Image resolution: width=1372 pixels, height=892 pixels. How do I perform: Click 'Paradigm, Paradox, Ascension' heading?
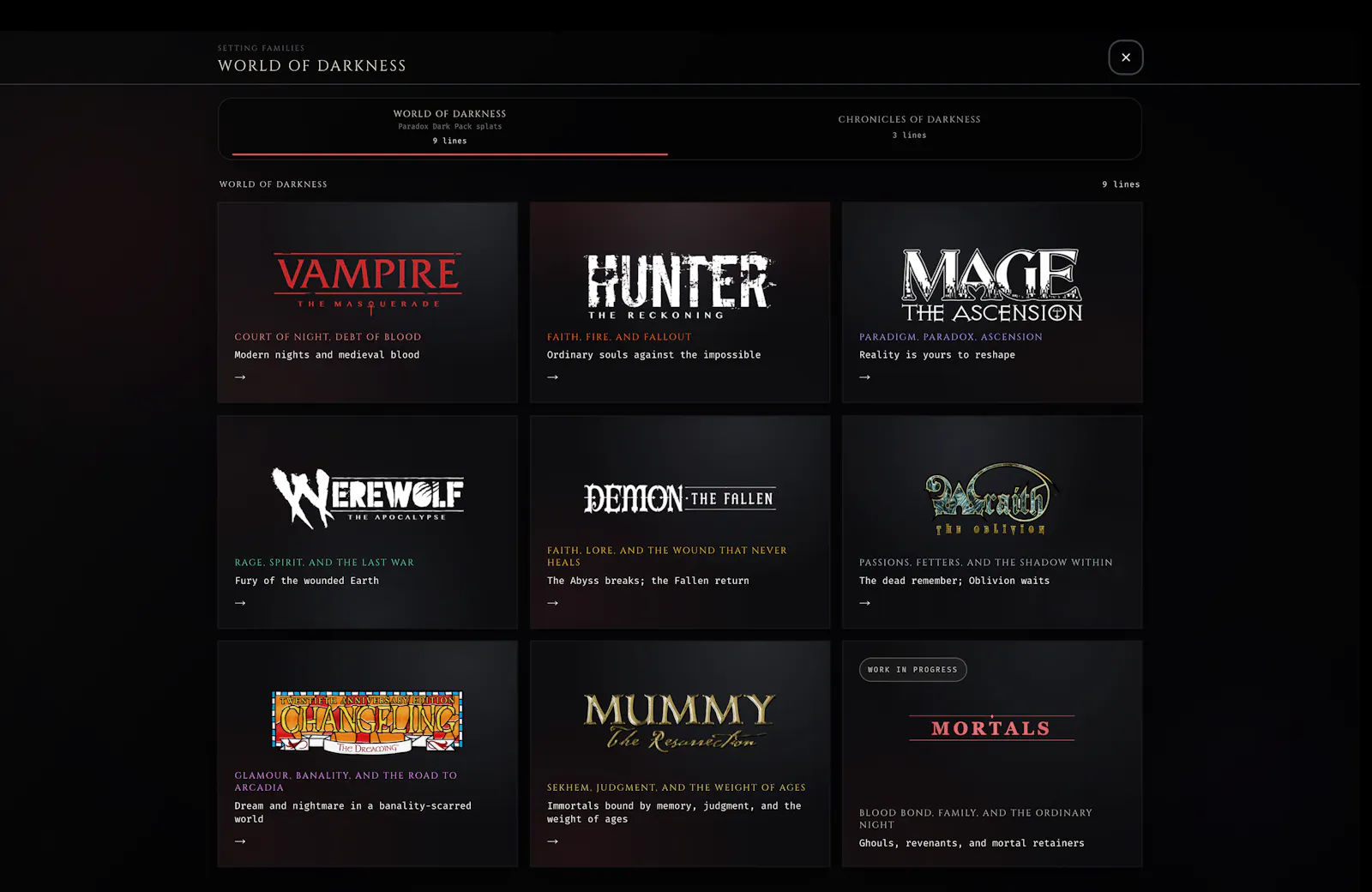(x=951, y=337)
